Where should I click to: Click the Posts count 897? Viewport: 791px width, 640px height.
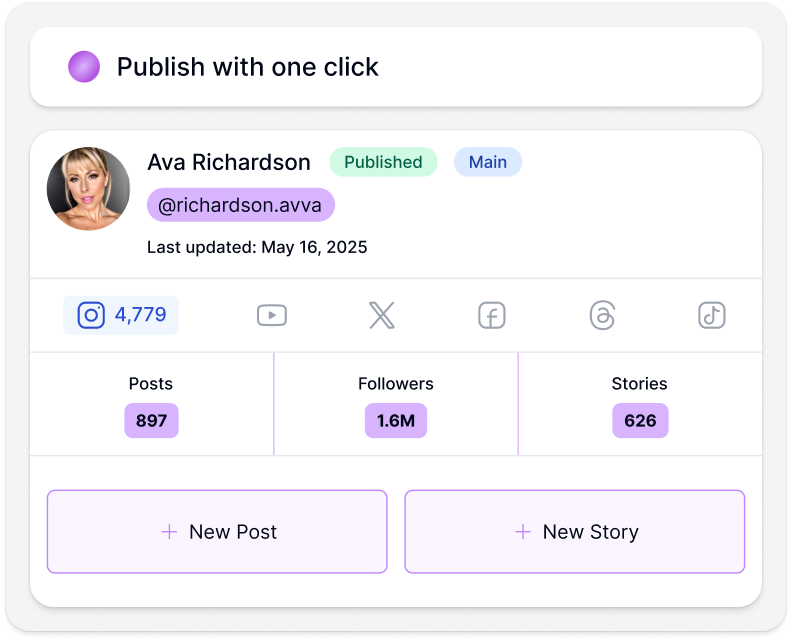tap(151, 420)
